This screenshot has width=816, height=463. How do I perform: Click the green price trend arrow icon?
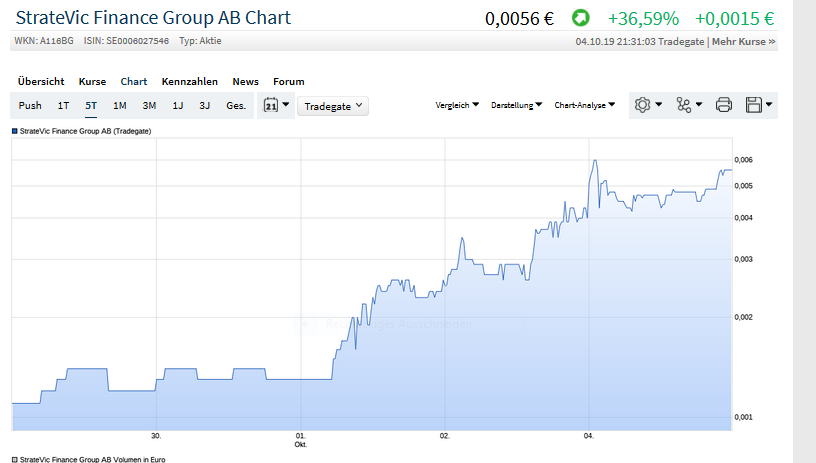[x=580, y=18]
